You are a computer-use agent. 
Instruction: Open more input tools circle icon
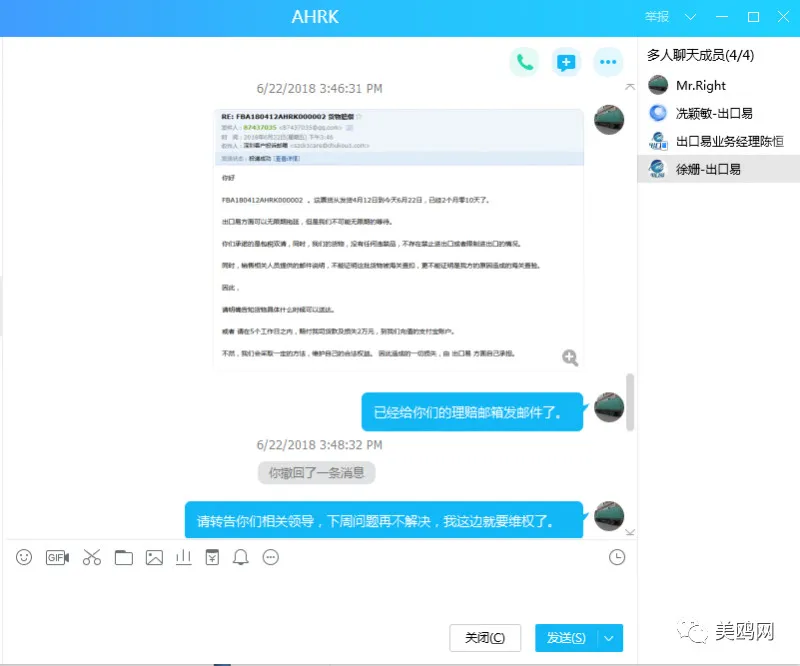coord(270,557)
